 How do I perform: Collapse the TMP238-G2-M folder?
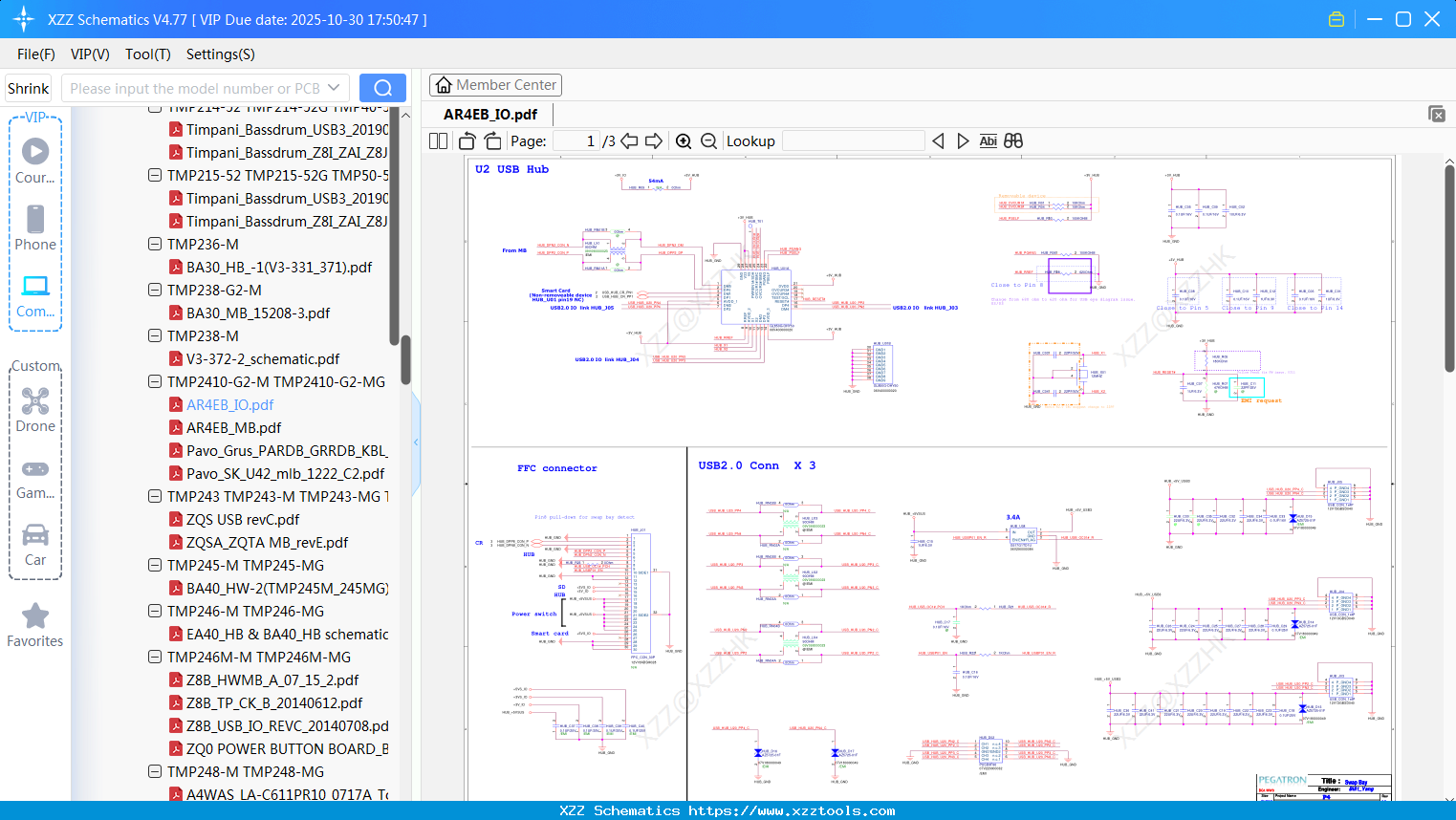click(x=155, y=290)
